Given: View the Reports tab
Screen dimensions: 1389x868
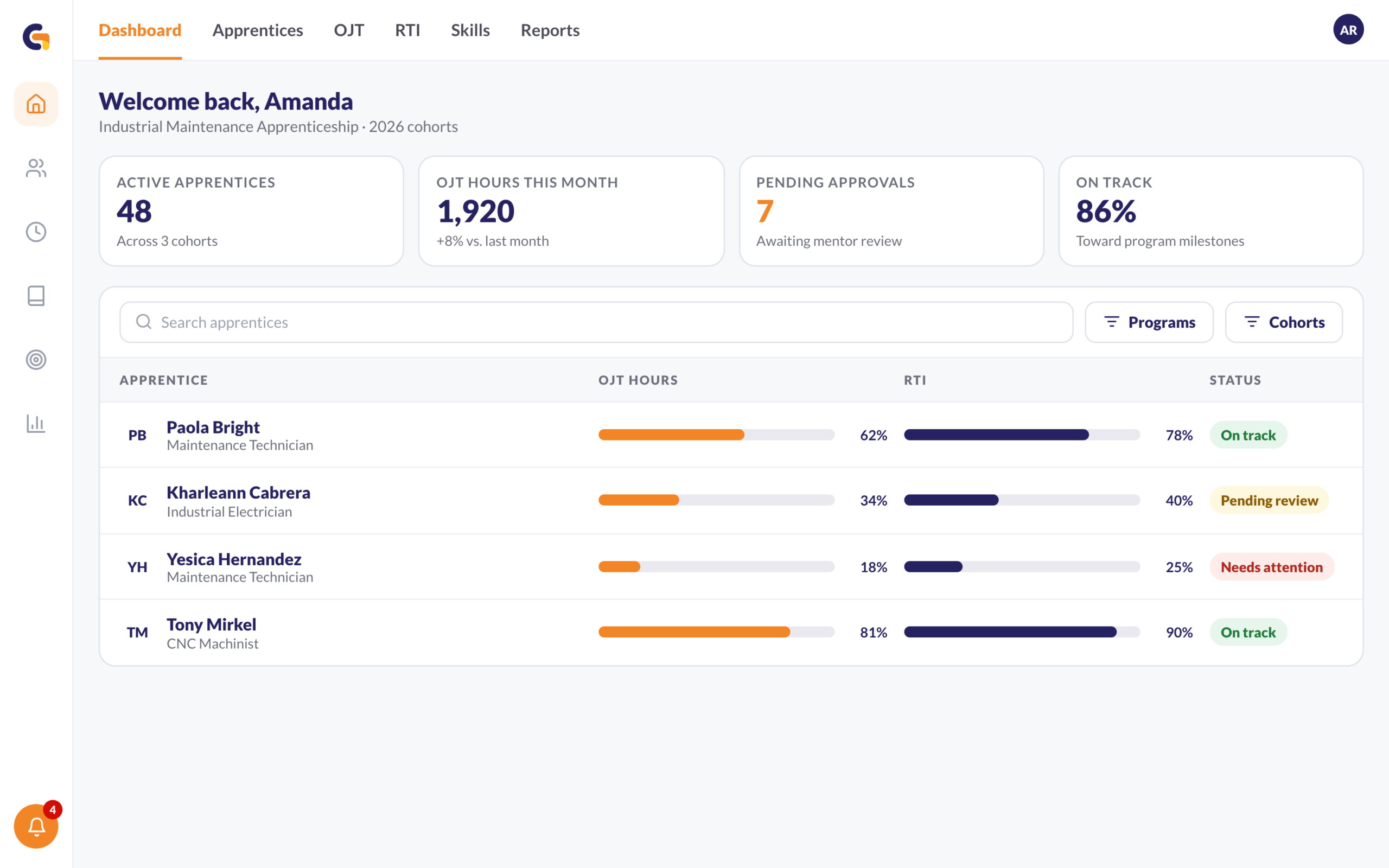Looking at the screenshot, I should (550, 30).
